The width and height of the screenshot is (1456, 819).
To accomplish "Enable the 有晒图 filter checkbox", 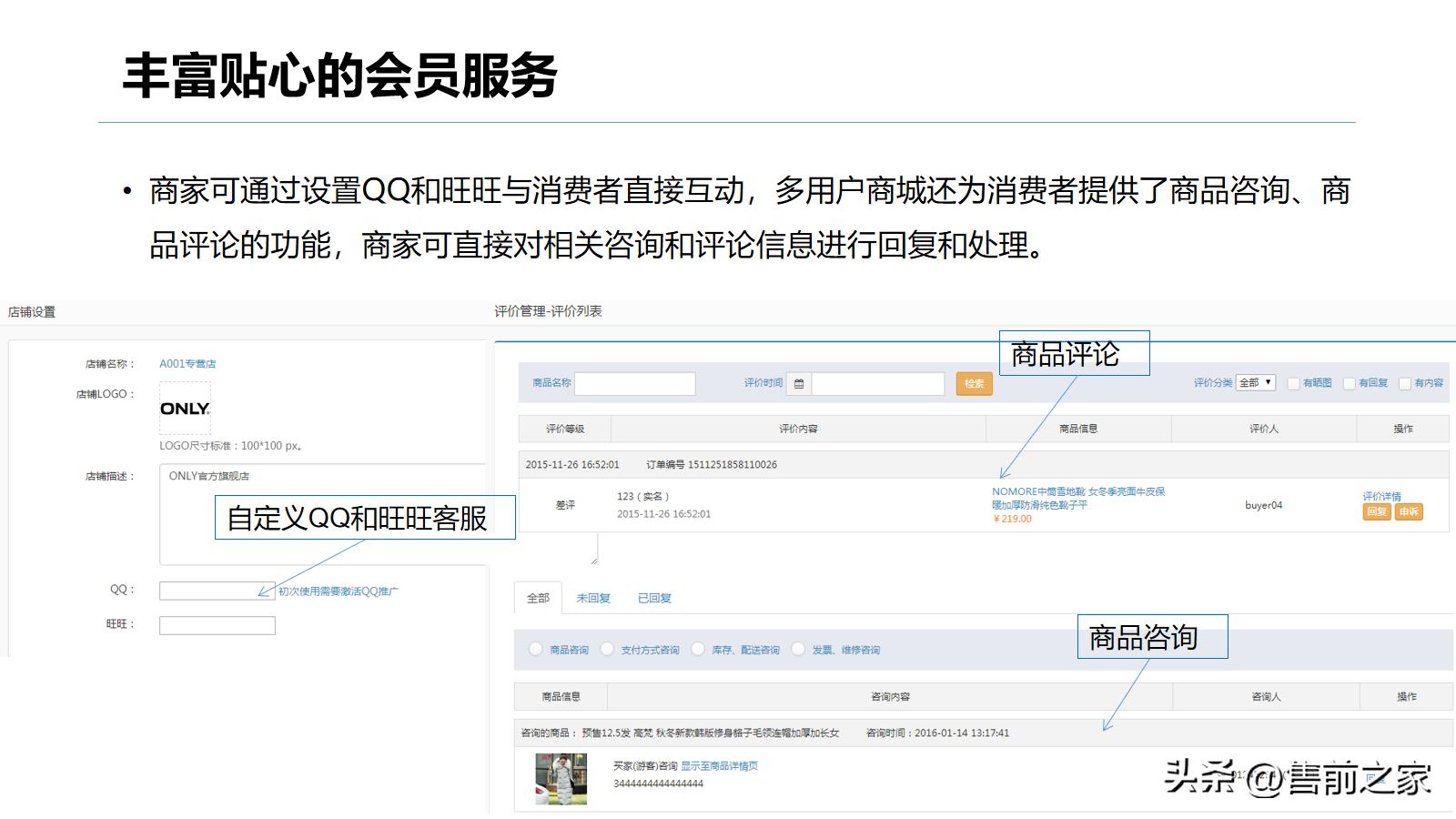I will click(1294, 382).
